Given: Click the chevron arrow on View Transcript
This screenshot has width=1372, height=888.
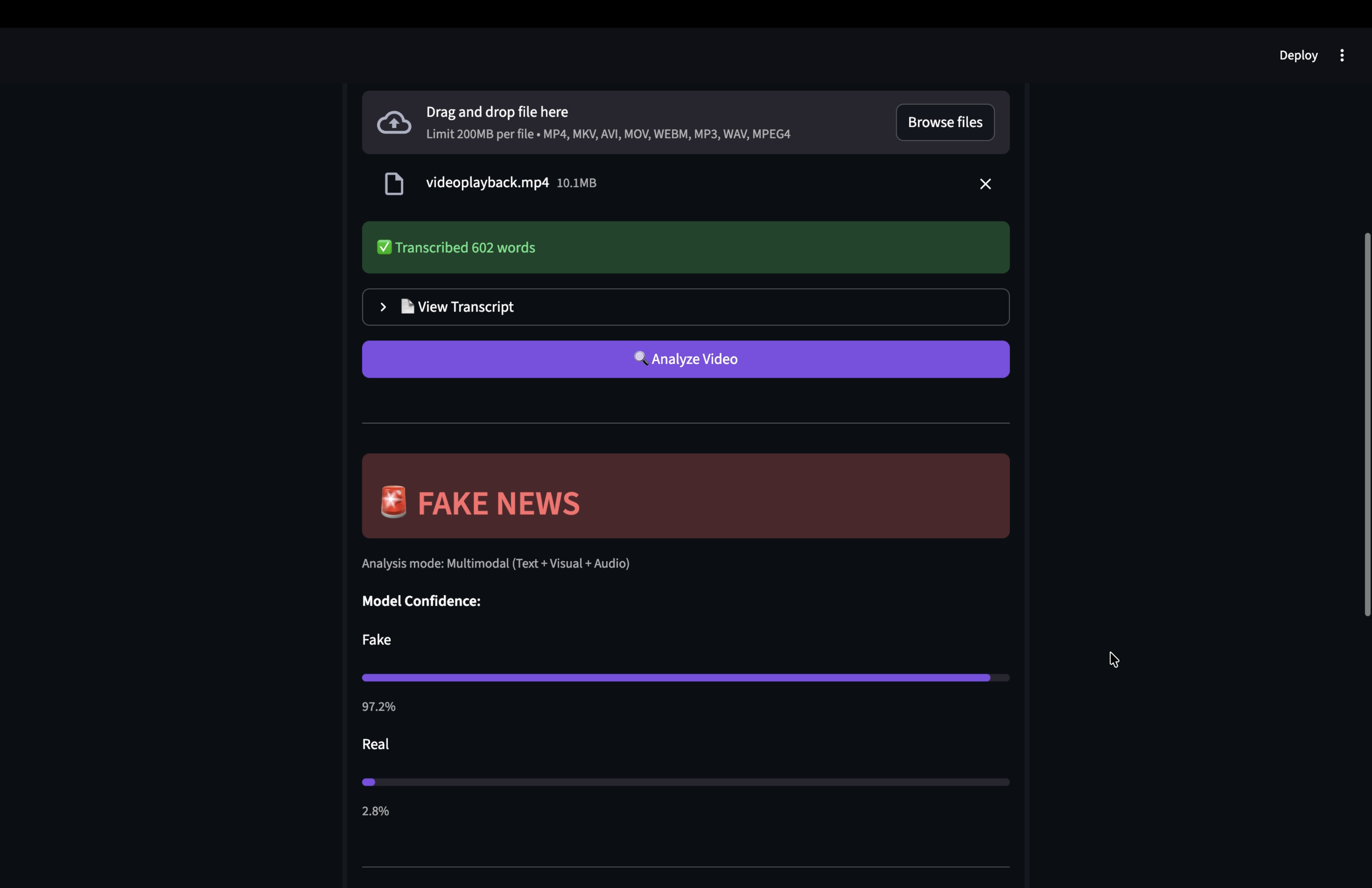Looking at the screenshot, I should pos(383,307).
